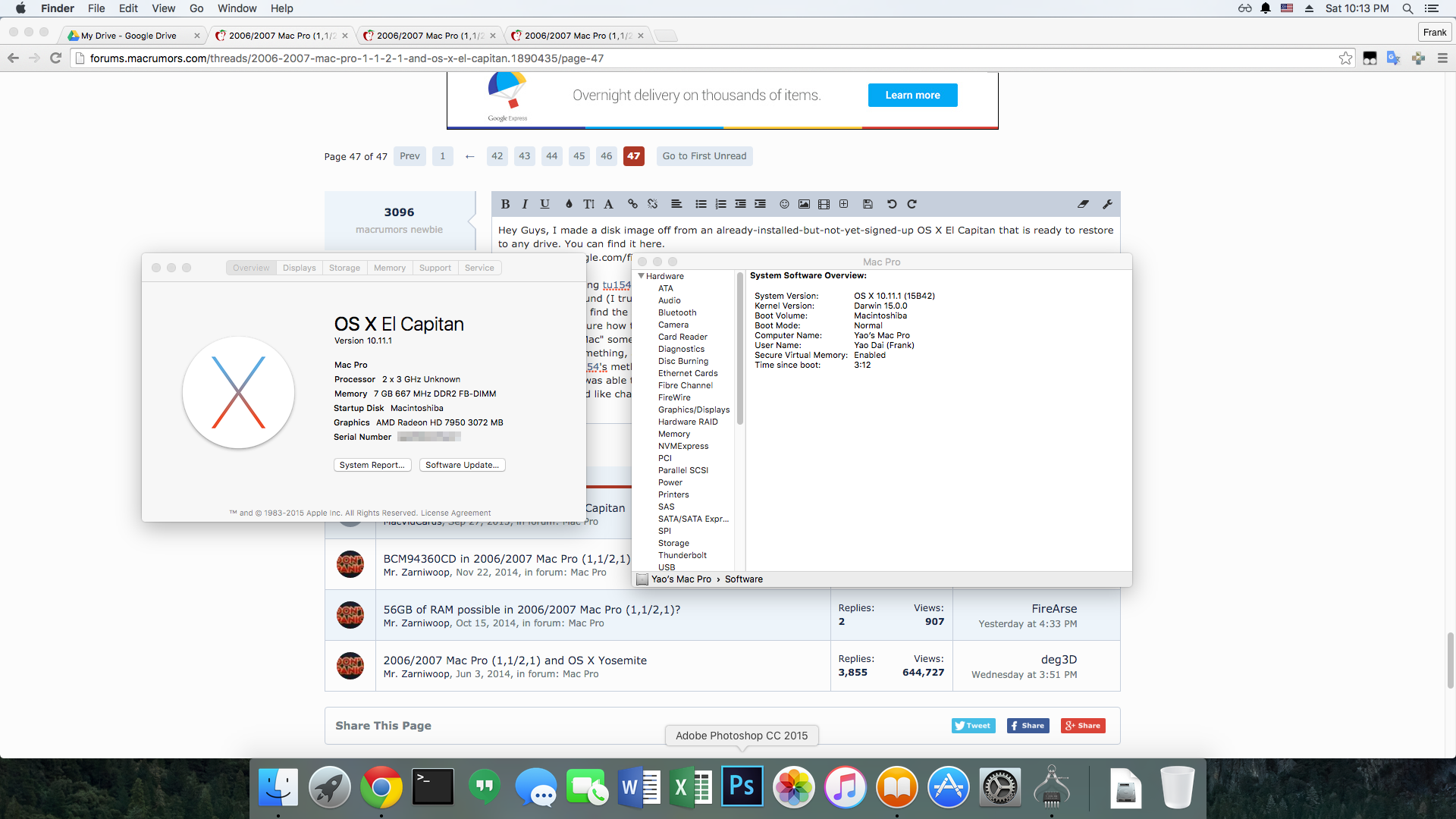The width and height of the screenshot is (1456, 819).
Task: Toggle bold formatting in reply editor
Action: click(x=505, y=204)
